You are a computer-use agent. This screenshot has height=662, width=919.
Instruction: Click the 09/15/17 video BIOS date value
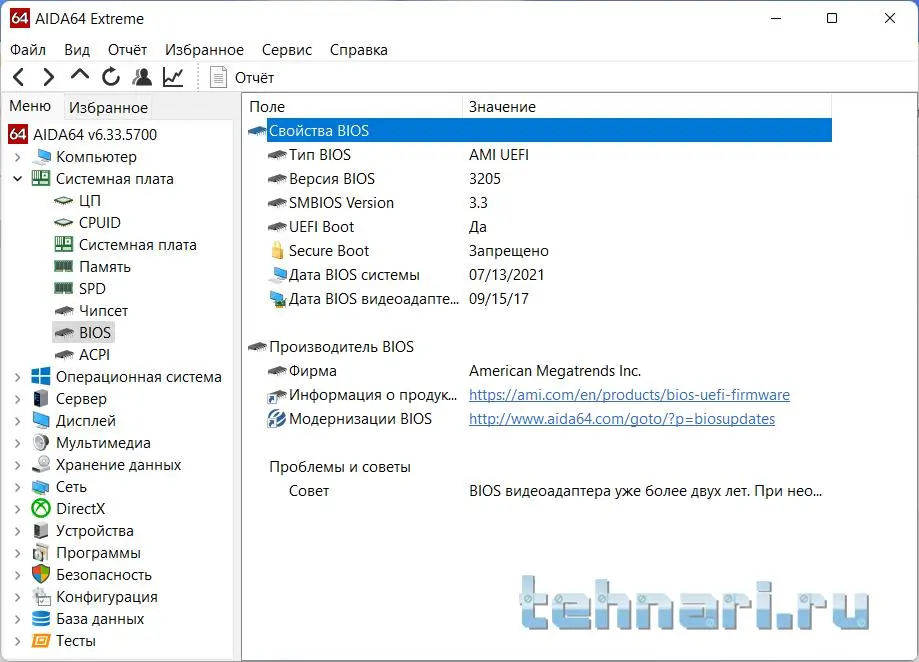(x=499, y=299)
